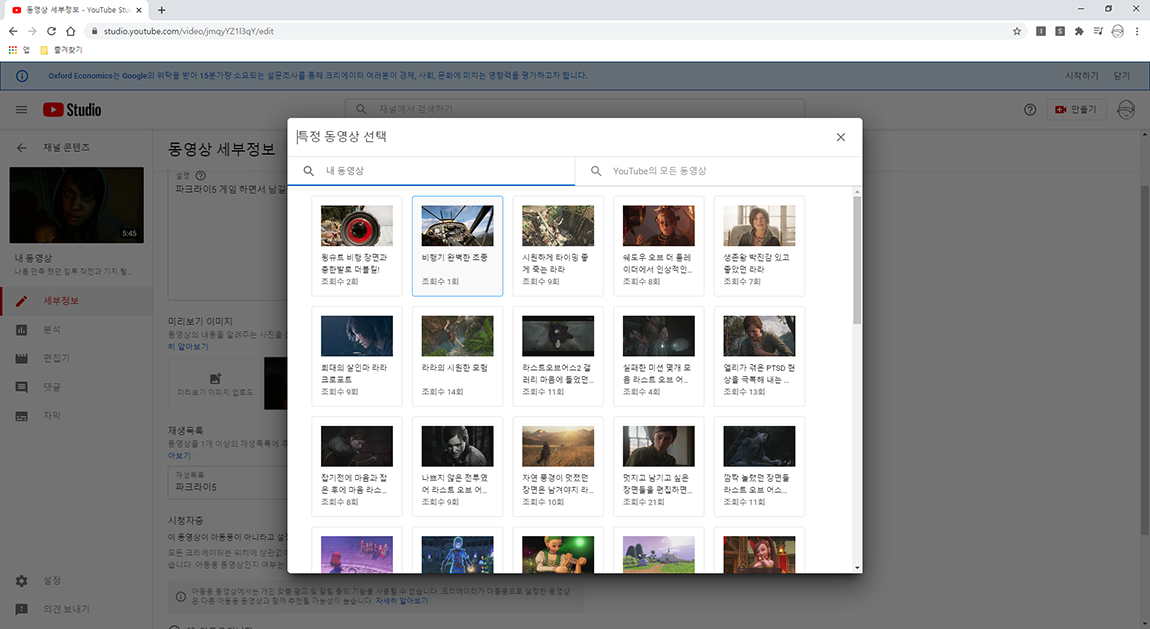Choose video 잡기전에 마음과 잡은 후에 마음
Screen dimensions: 1150x629
[x=356, y=466]
